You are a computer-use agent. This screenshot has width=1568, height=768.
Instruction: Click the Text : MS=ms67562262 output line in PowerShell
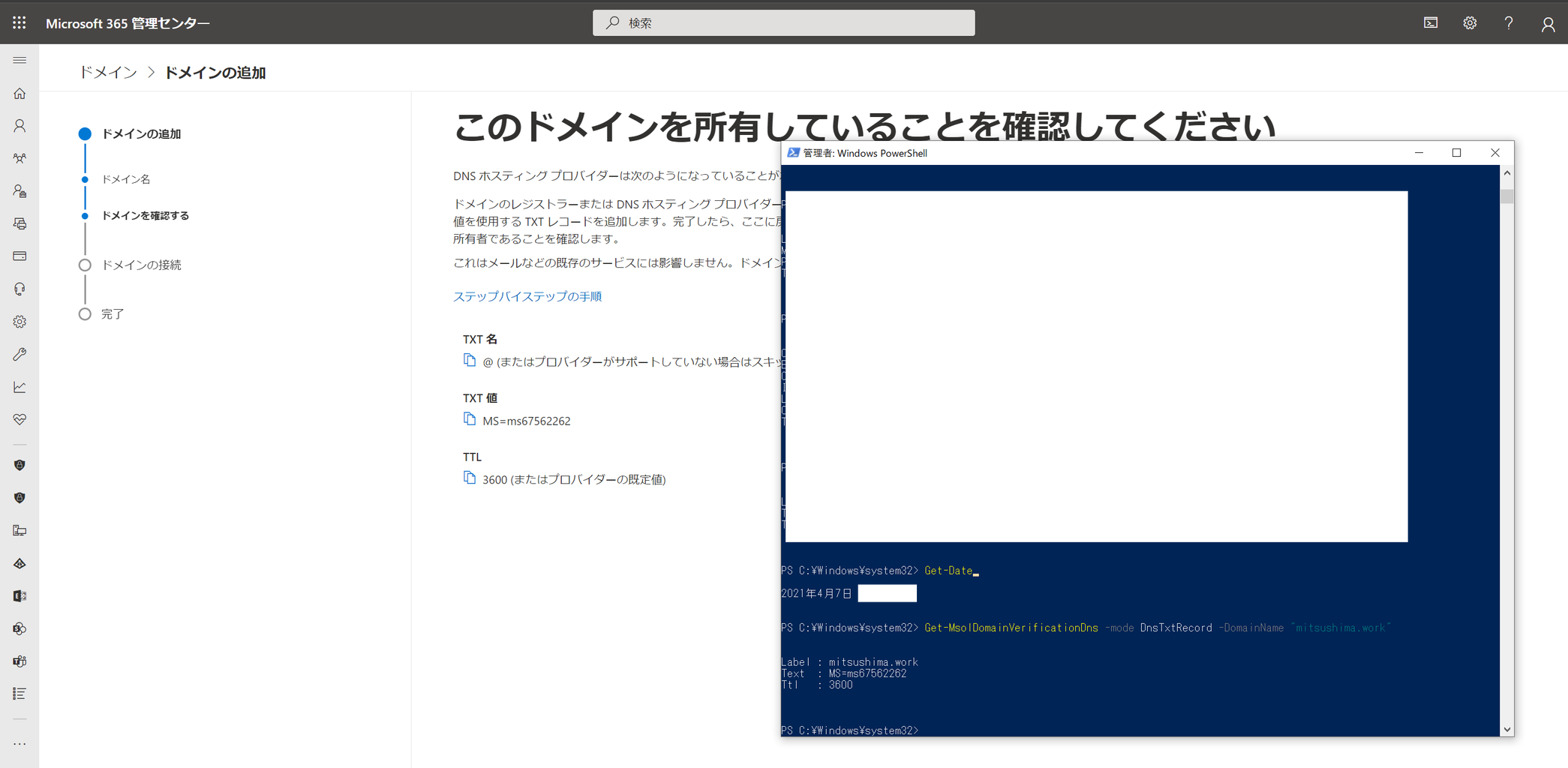pyautogui.click(x=843, y=673)
